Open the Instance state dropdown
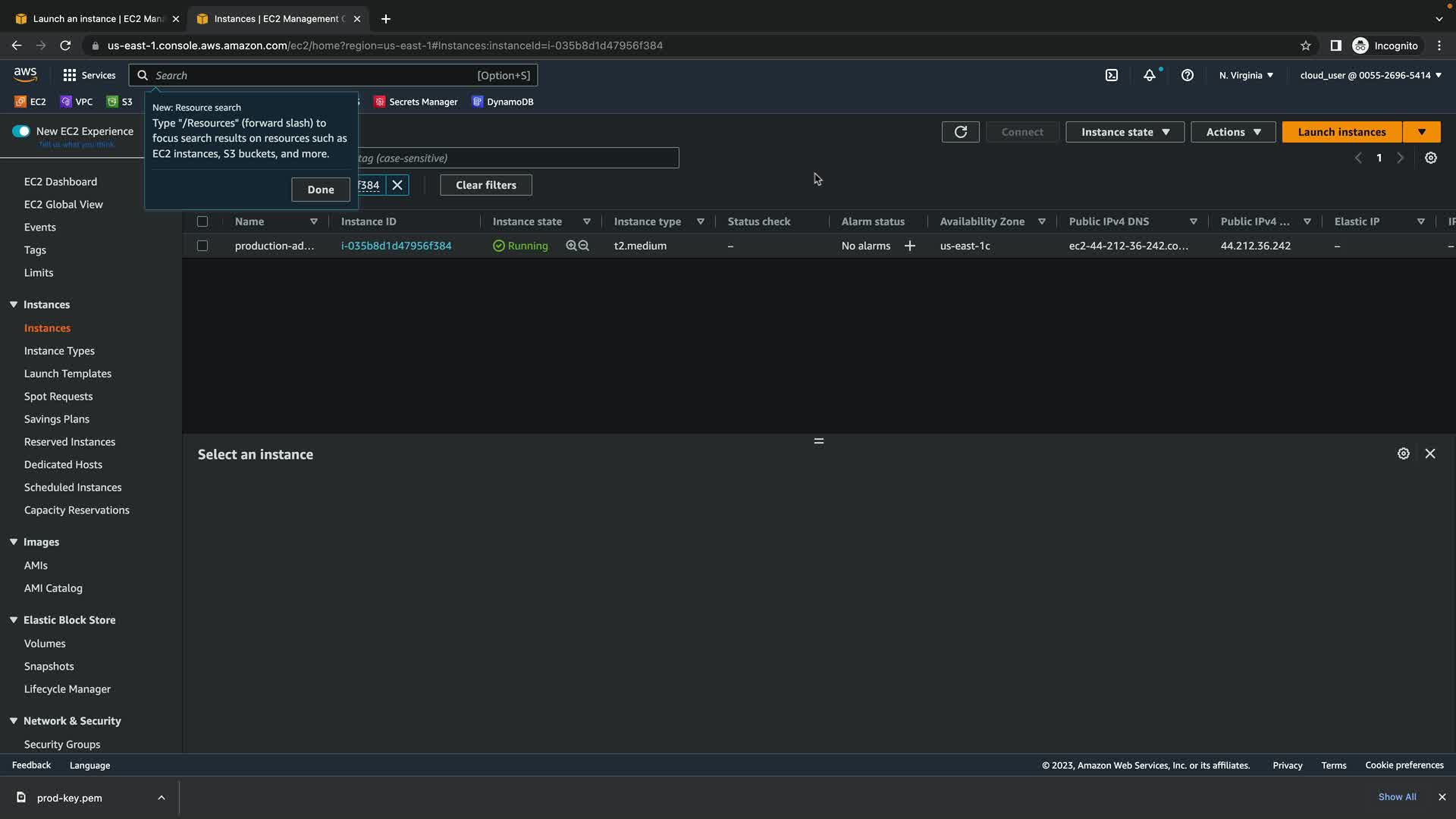Image resolution: width=1456 pixels, height=819 pixels. pos(1125,132)
